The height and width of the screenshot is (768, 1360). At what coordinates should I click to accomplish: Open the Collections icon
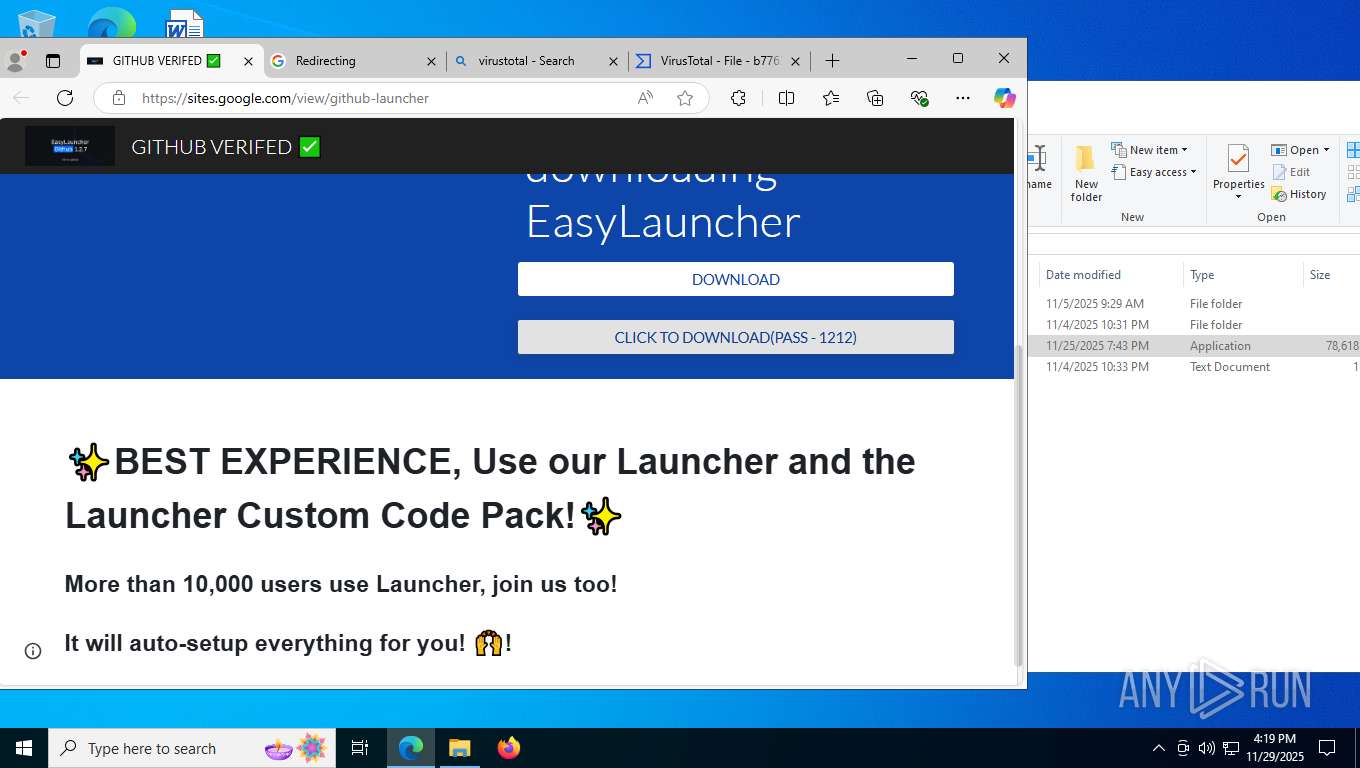click(x=875, y=98)
